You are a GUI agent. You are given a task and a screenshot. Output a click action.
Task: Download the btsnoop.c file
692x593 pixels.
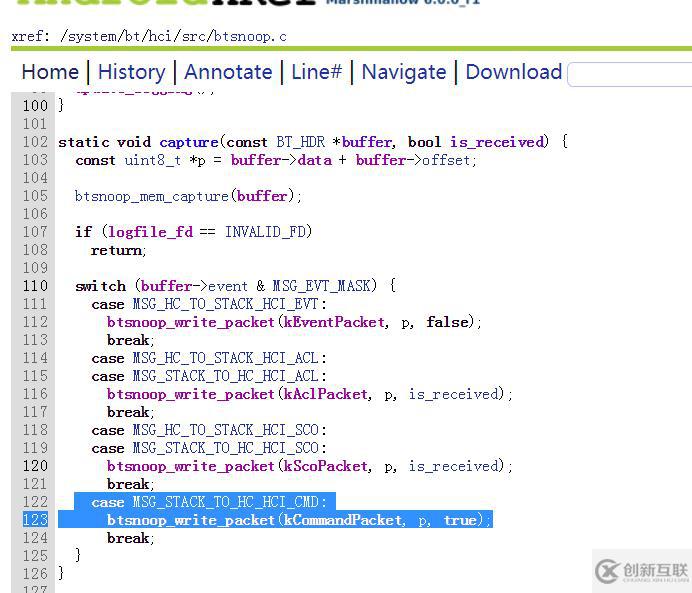514,72
